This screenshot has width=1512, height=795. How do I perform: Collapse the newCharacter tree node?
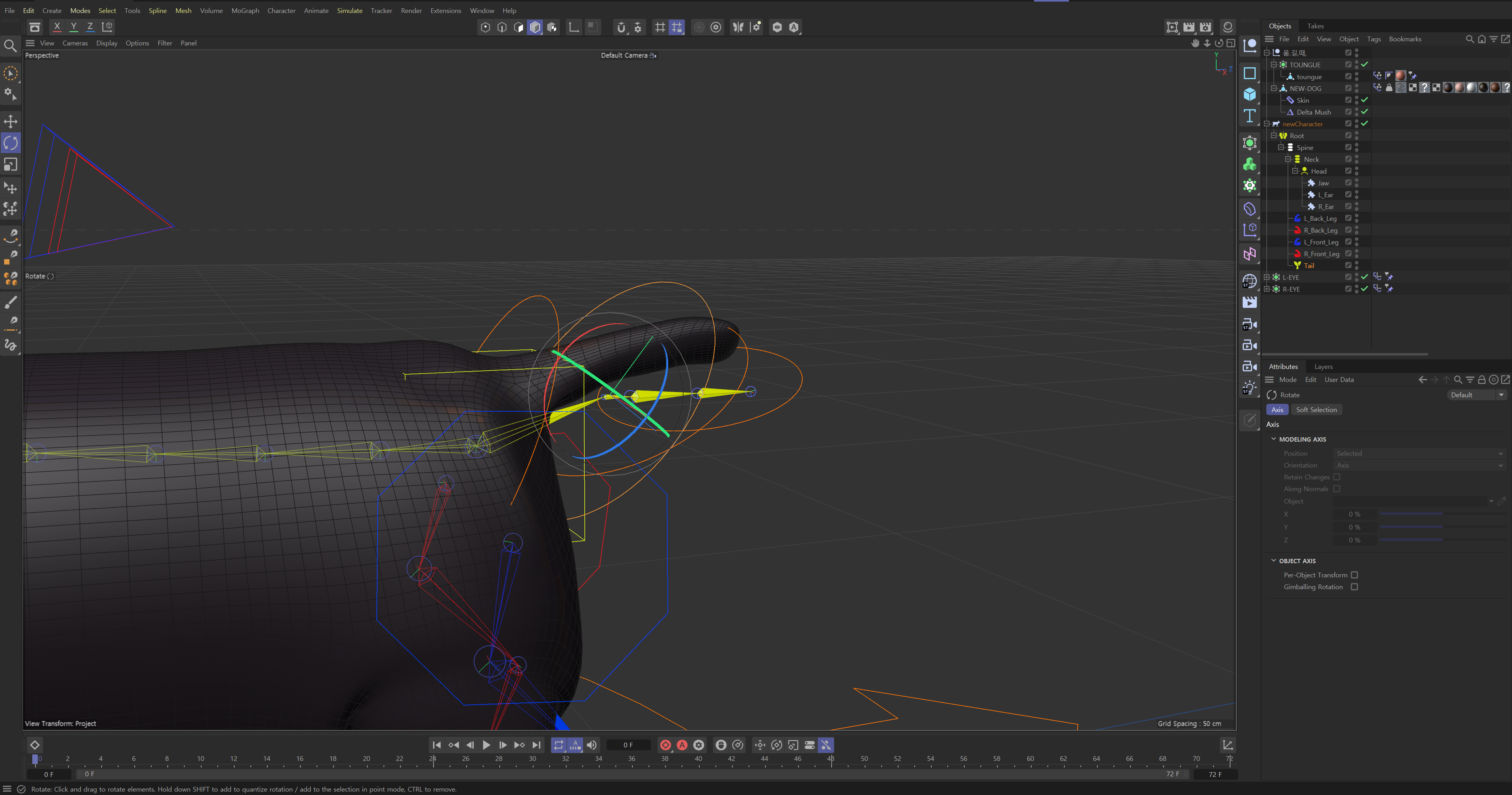tap(1267, 124)
